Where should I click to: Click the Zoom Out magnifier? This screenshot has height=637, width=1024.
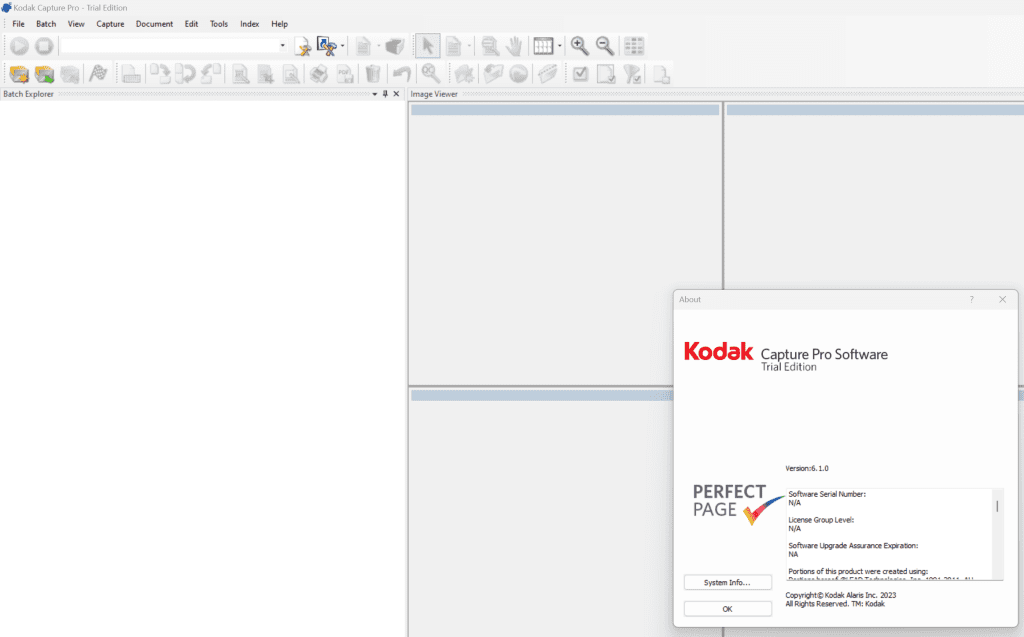[x=605, y=46]
